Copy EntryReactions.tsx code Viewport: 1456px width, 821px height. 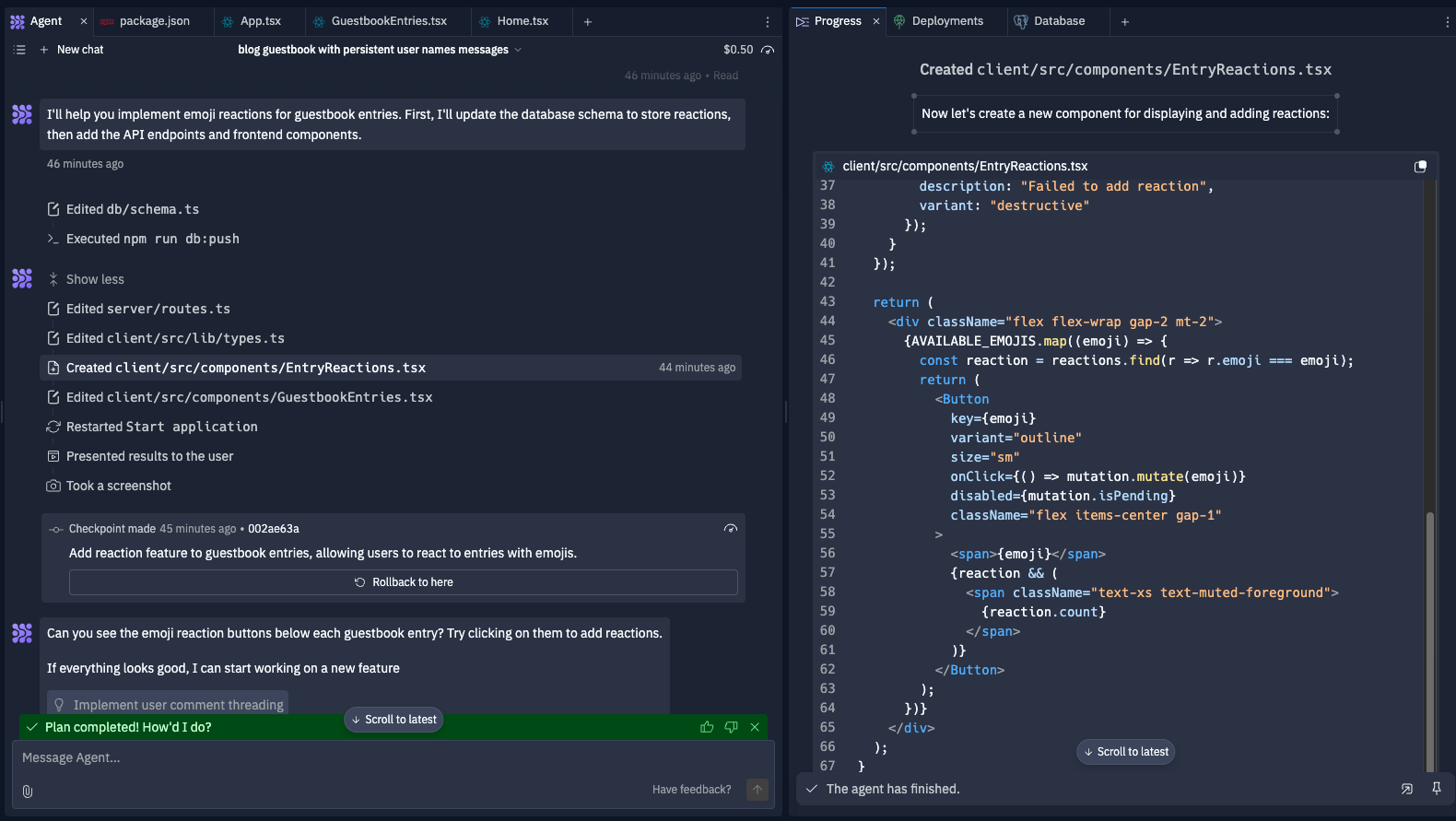tap(1420, 167)
